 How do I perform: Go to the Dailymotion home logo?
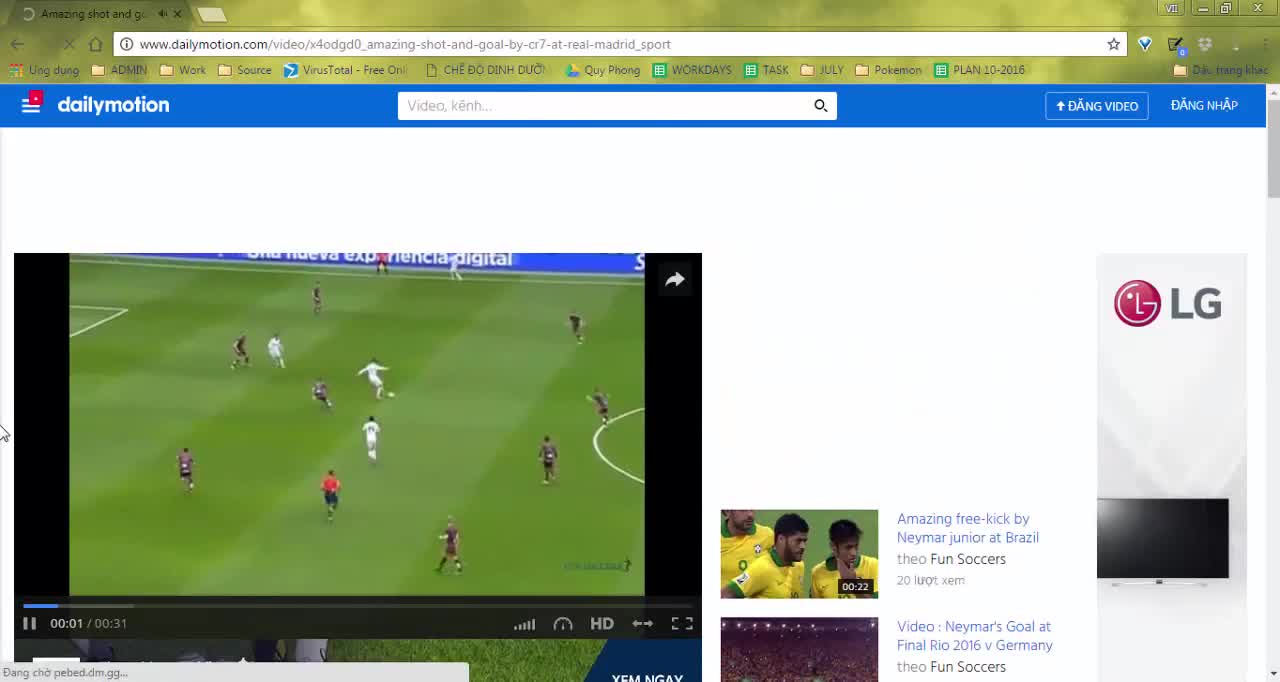coord(113,105)
